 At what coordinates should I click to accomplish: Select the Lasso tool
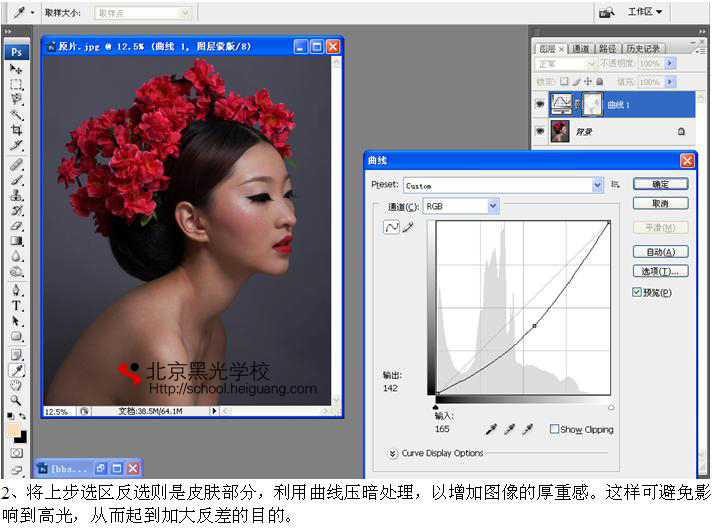(x=16, y=99)
